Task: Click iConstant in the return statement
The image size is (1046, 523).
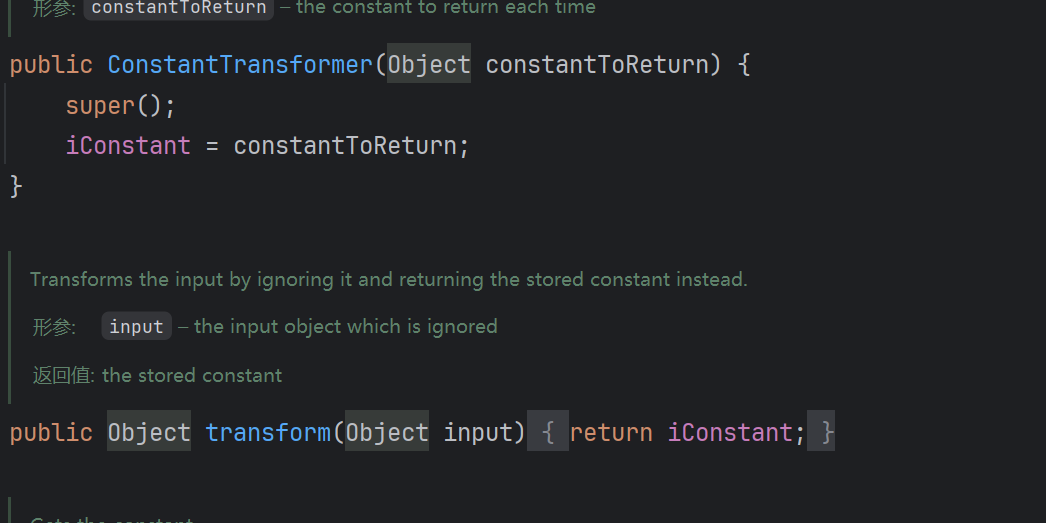Action: (730, 433)
